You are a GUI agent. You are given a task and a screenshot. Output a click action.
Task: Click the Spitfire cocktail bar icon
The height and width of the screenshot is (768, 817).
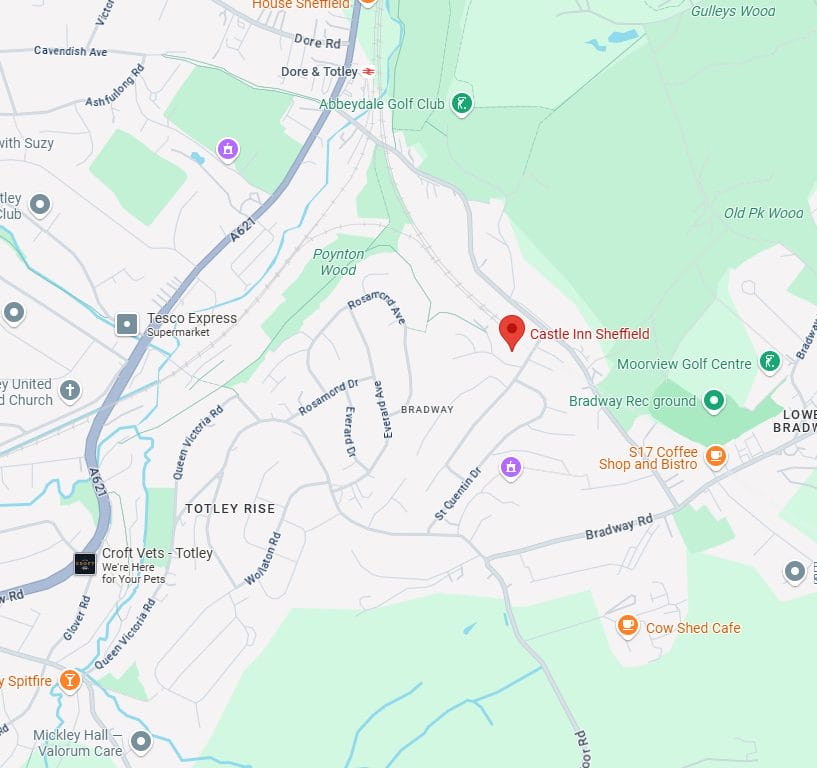pos(69,680)
